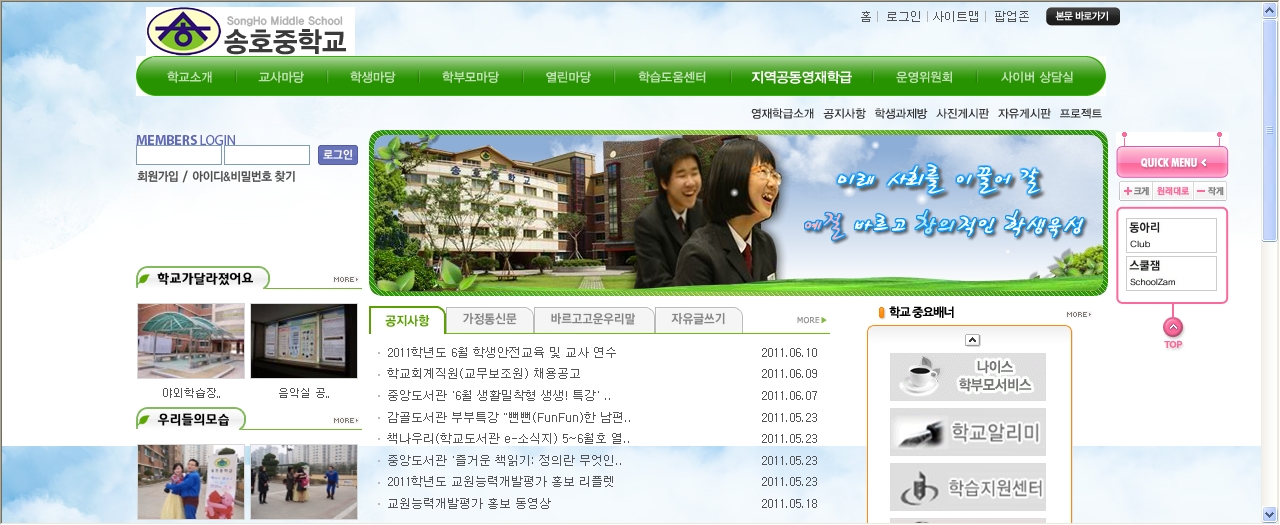Collapse the pink QUICK MENU panel
The image size is (1280, 525).
pyautogui.click(x=1172, y=162)
